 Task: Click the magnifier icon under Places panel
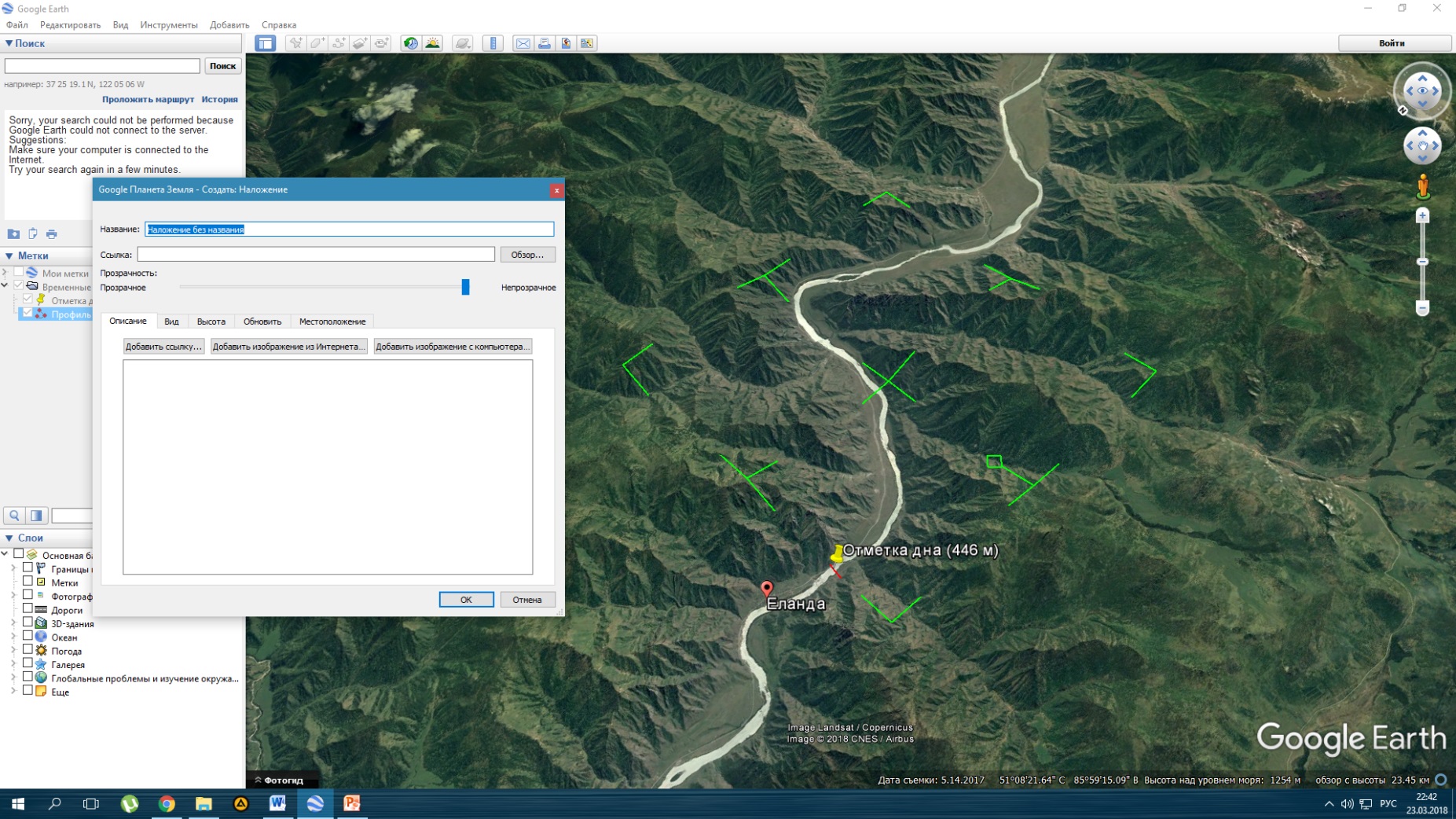tap(14, 516)
